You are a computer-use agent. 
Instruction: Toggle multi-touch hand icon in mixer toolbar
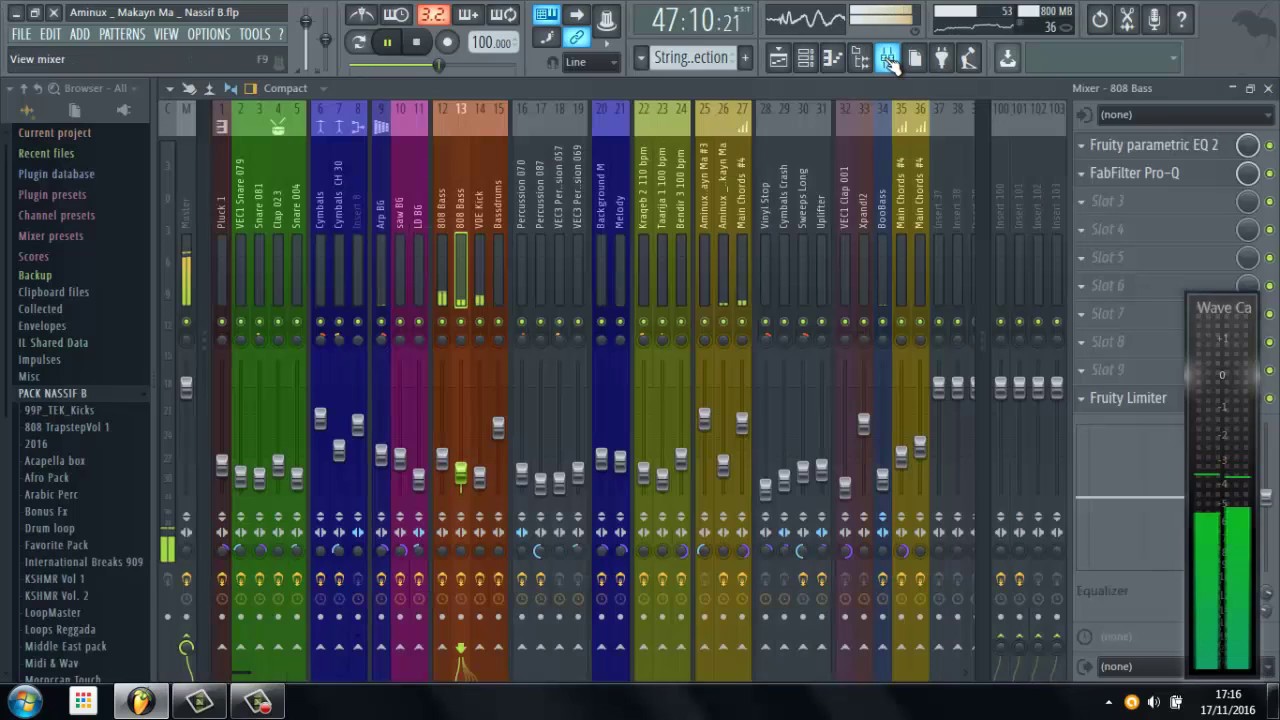189,88
